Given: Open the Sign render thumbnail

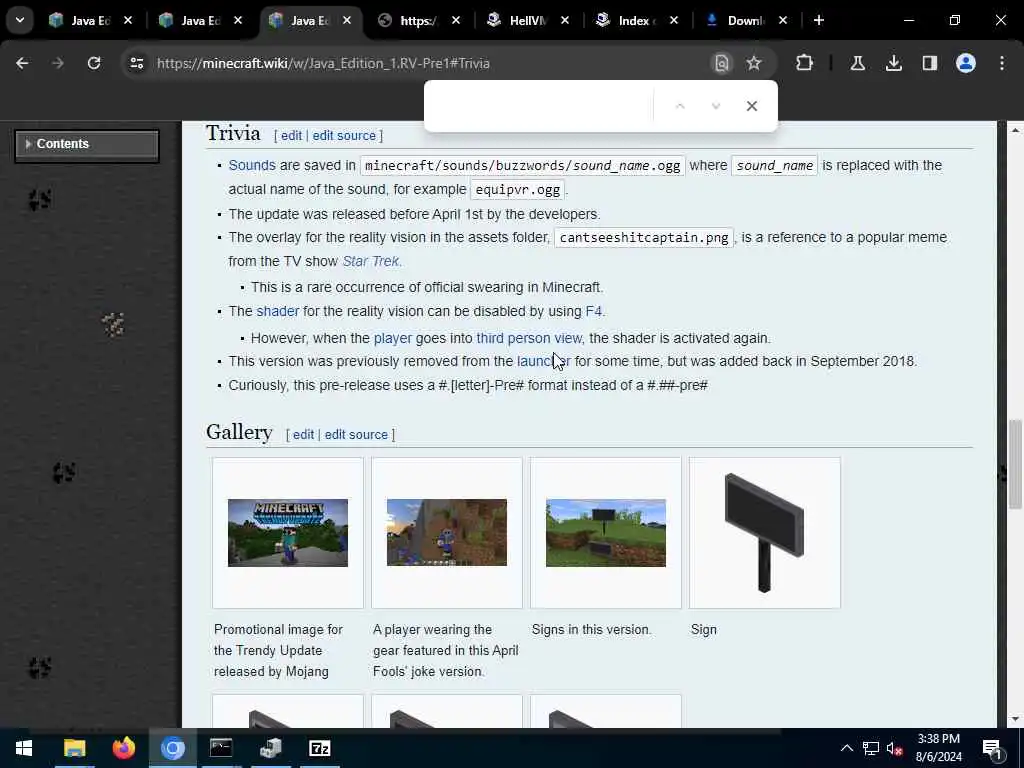Looking at the screenshot, I should pos(765,533).
